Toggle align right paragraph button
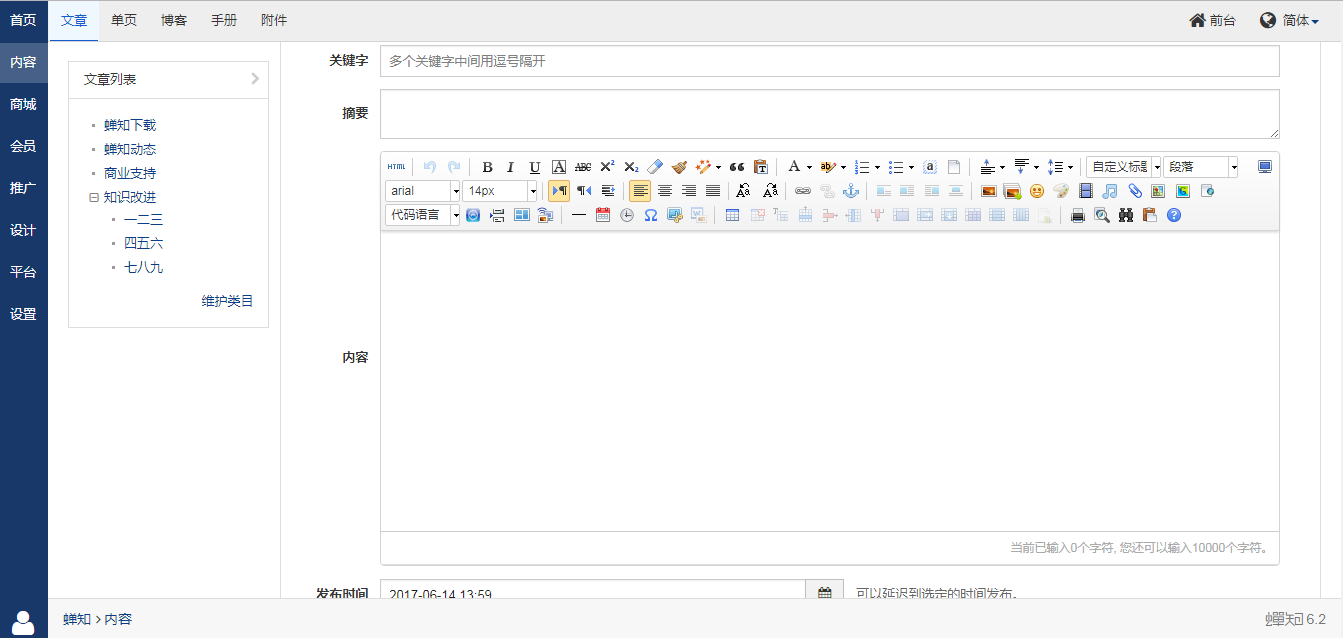Image resolution: width=1343 pixels, height=638 pixels. [x=688, y=191]
